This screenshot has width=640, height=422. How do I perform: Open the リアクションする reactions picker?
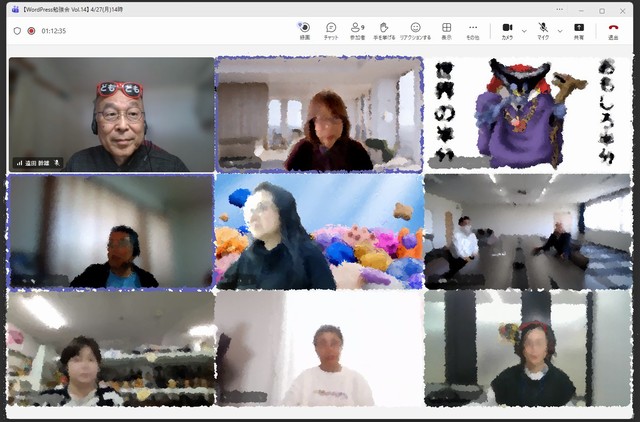pyautogui.click(x=415, y=30)
